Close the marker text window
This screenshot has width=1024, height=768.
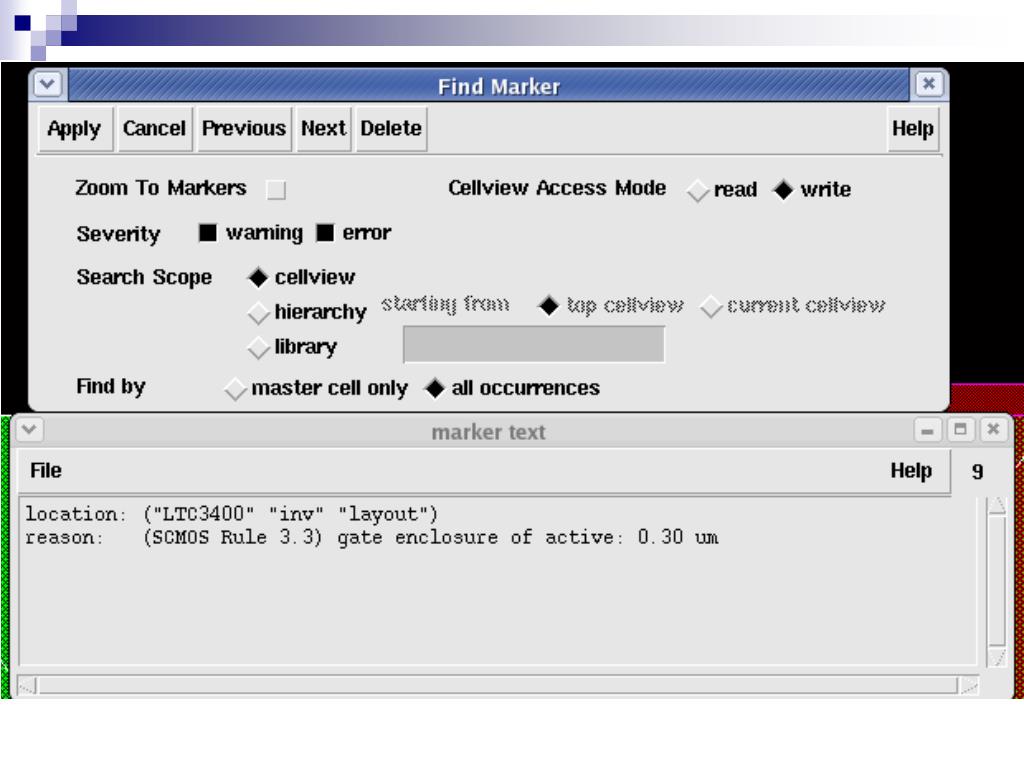pyautogui.click(x=993, y=430)
